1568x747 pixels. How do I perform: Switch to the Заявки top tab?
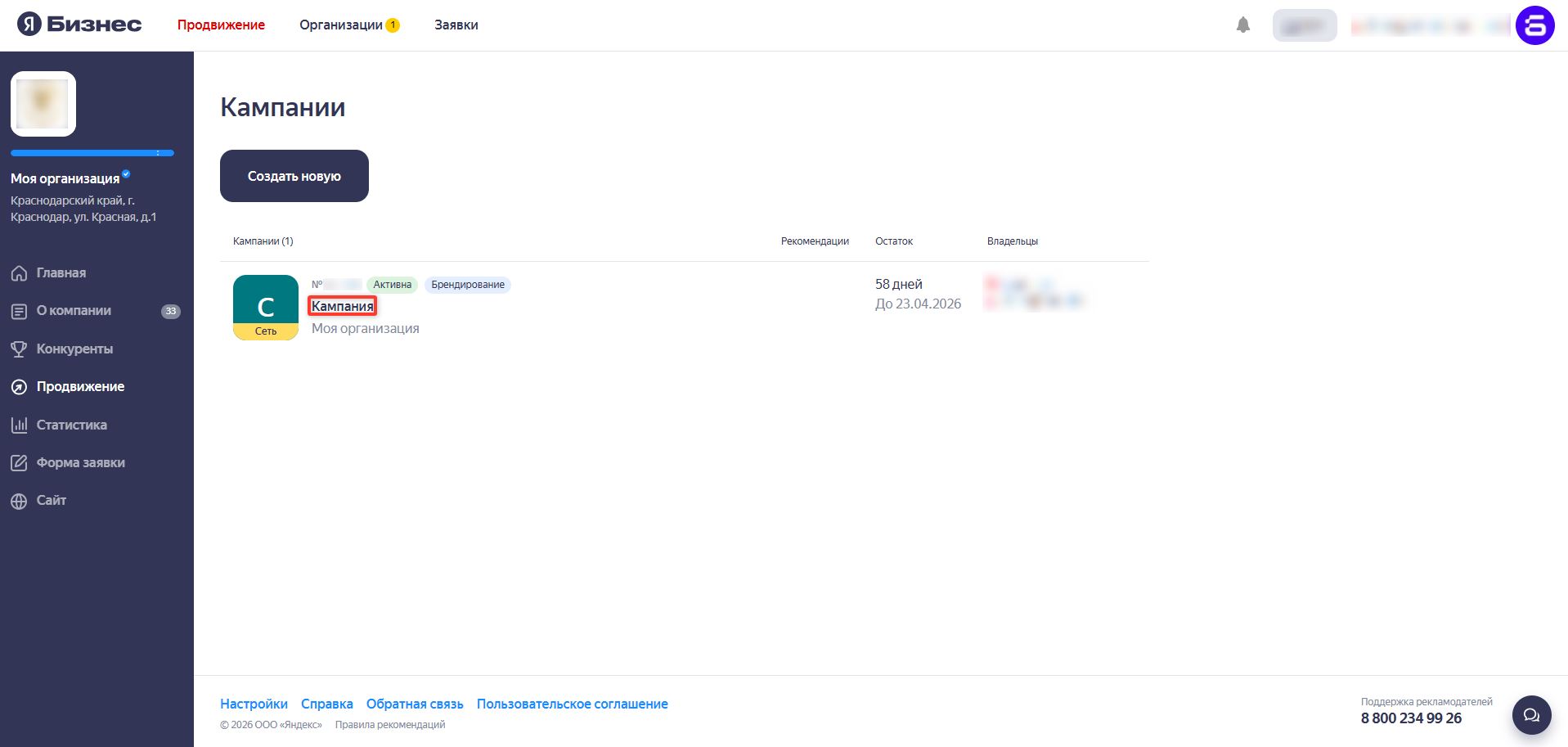pos(456,25)
